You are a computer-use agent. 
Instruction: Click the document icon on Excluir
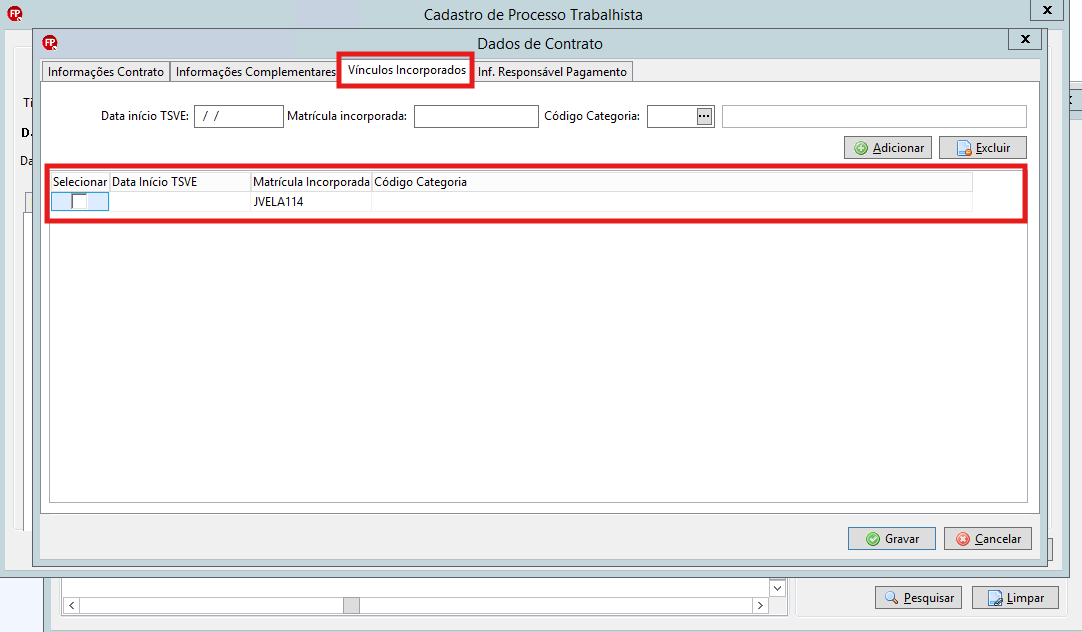964,148
